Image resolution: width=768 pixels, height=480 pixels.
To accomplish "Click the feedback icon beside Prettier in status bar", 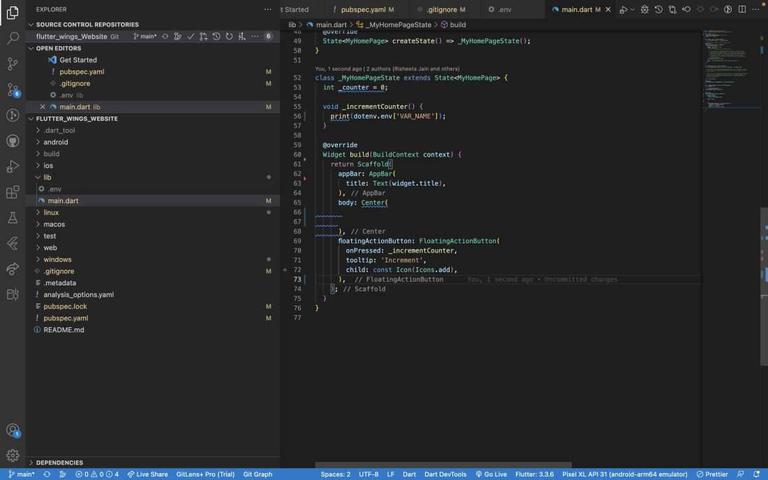I will point(740,474).
